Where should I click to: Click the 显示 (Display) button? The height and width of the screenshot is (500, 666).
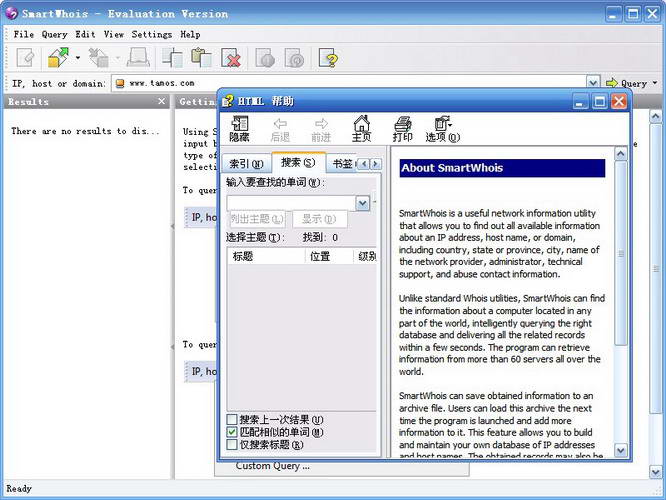pos(319,219)
